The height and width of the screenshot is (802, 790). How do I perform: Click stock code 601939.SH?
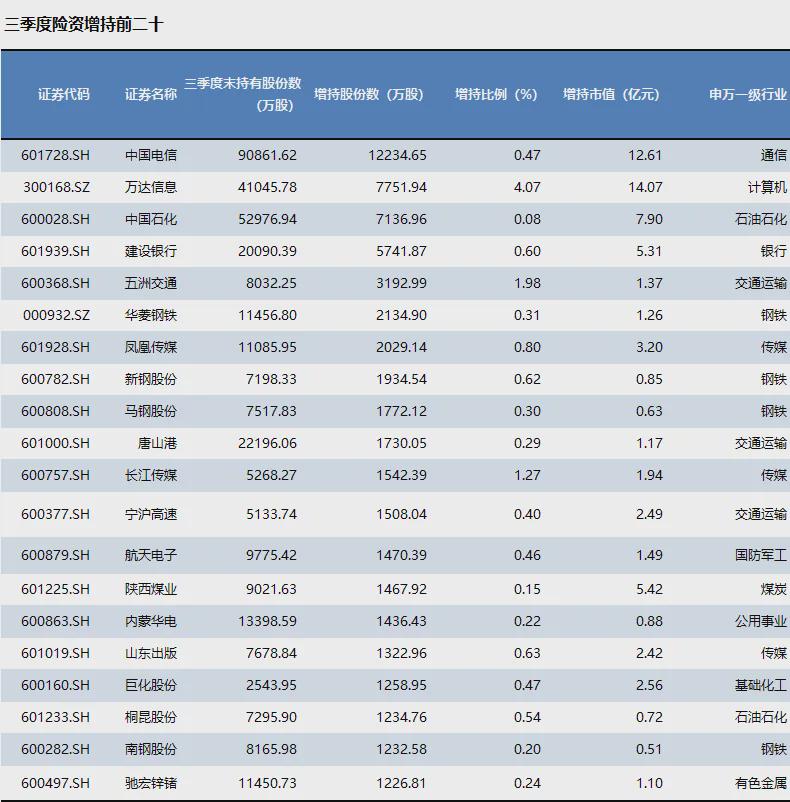coord(55,251)
